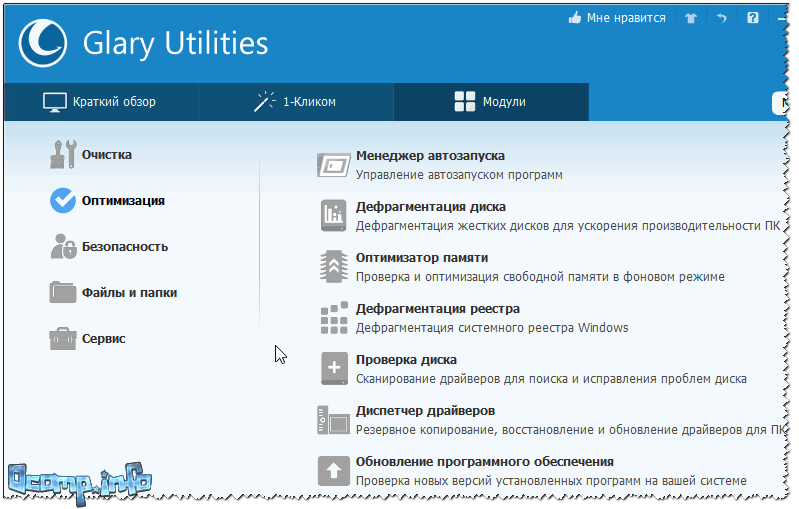Select the Файлы и папки category
The image size is (799, 509).
pyautogui.click(x=129, y=293)
